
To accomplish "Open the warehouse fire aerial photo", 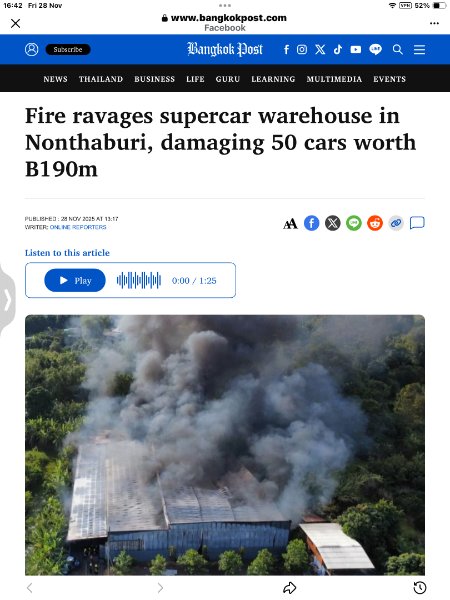I will pyautogui.click(x=225, y=445).
